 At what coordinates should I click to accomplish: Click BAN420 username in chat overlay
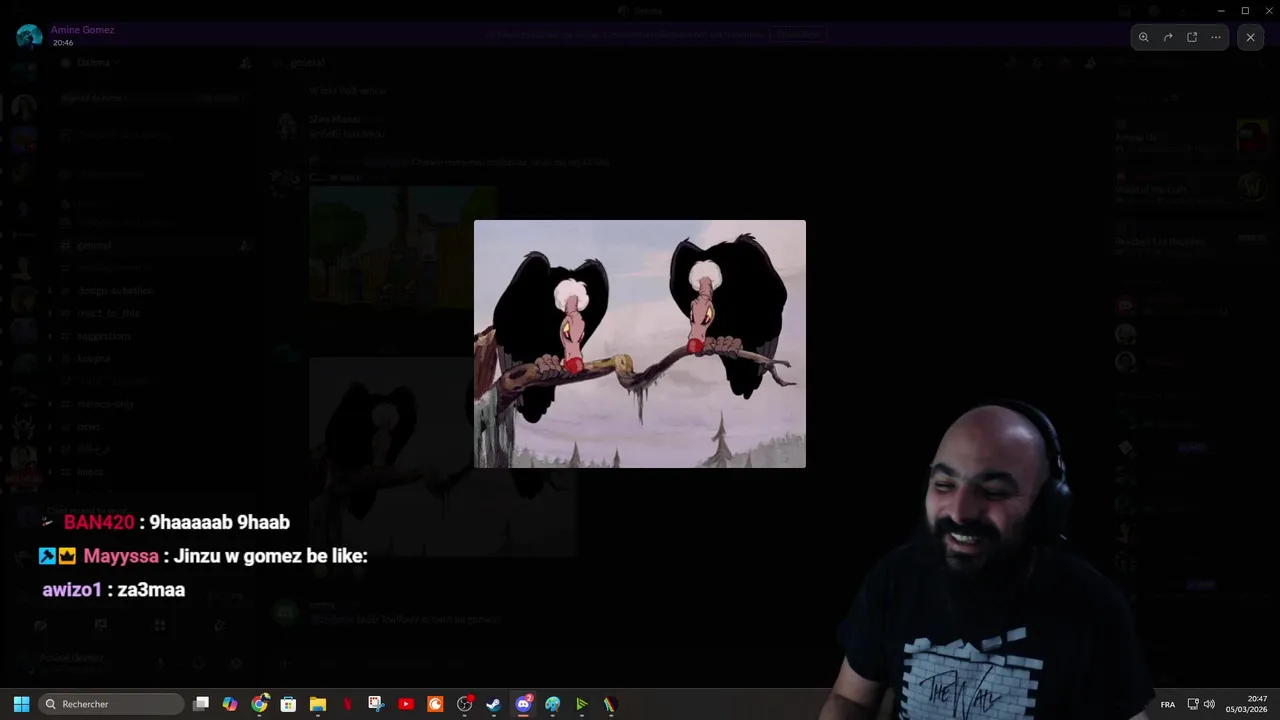point(99,522)
